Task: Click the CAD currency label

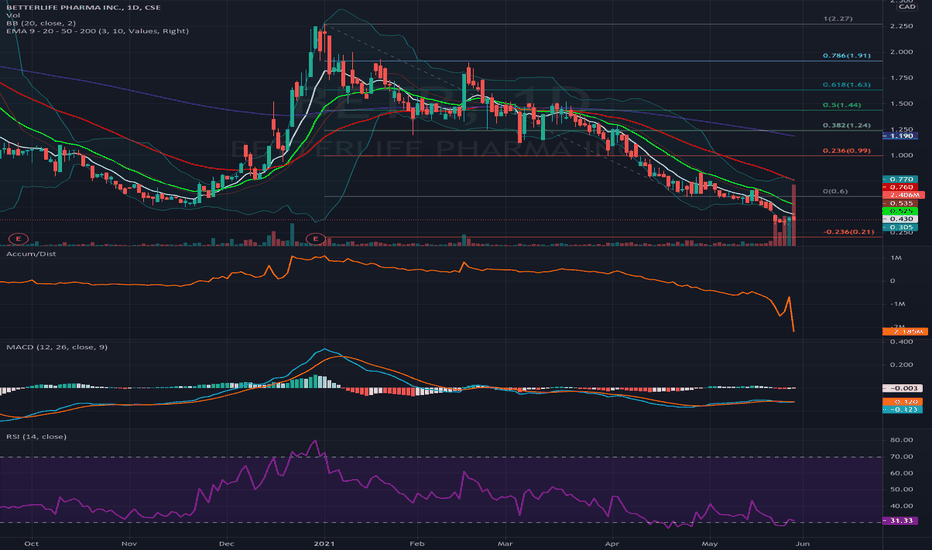Action: pos(906,7)
